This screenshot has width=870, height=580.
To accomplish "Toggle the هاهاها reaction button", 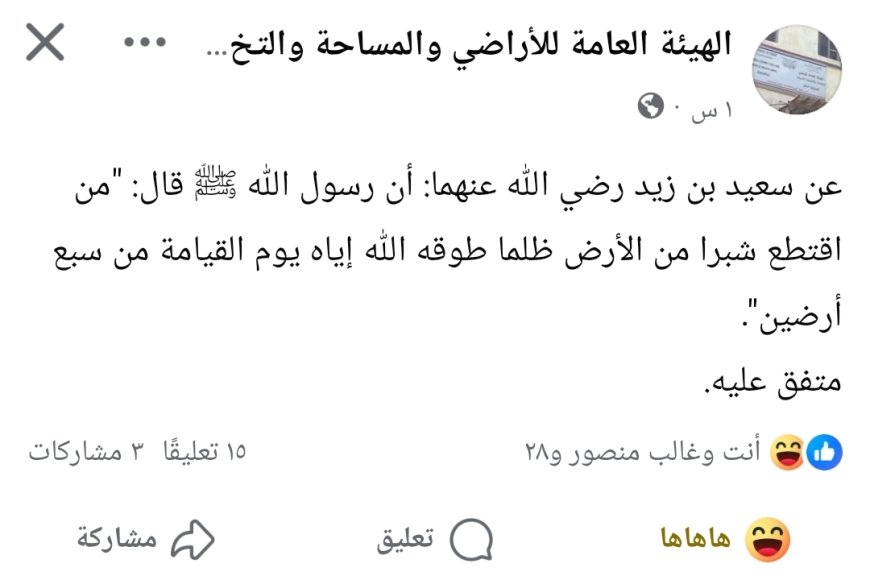I will coord(725,539).
